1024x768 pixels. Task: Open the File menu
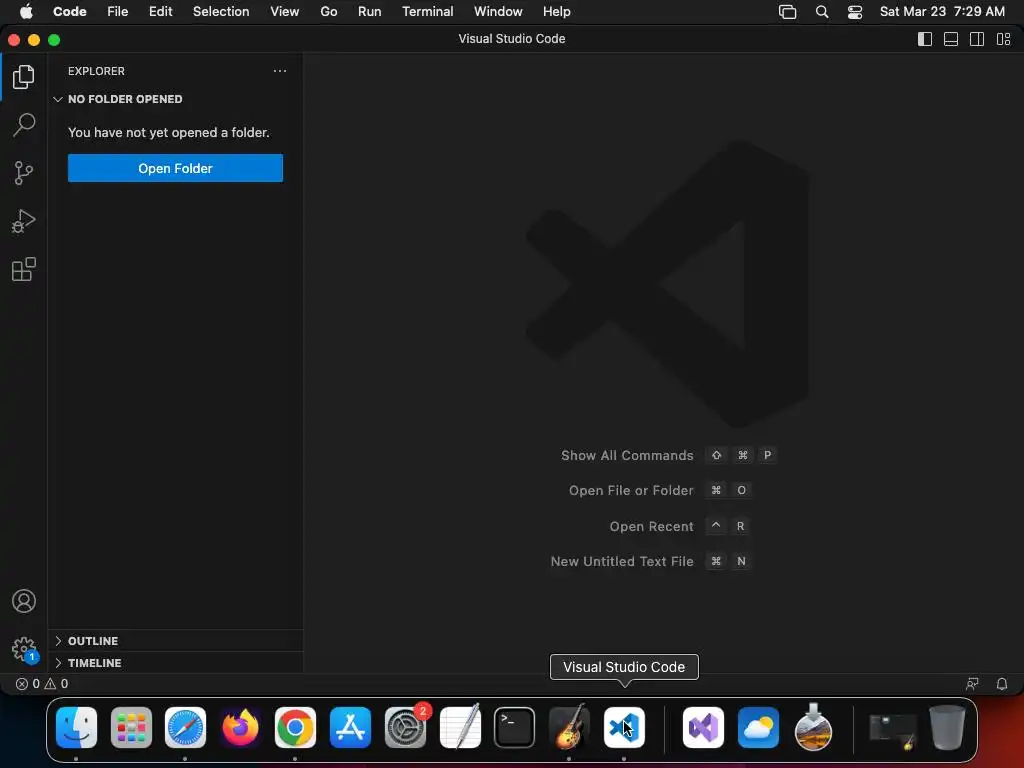[118, 12]
